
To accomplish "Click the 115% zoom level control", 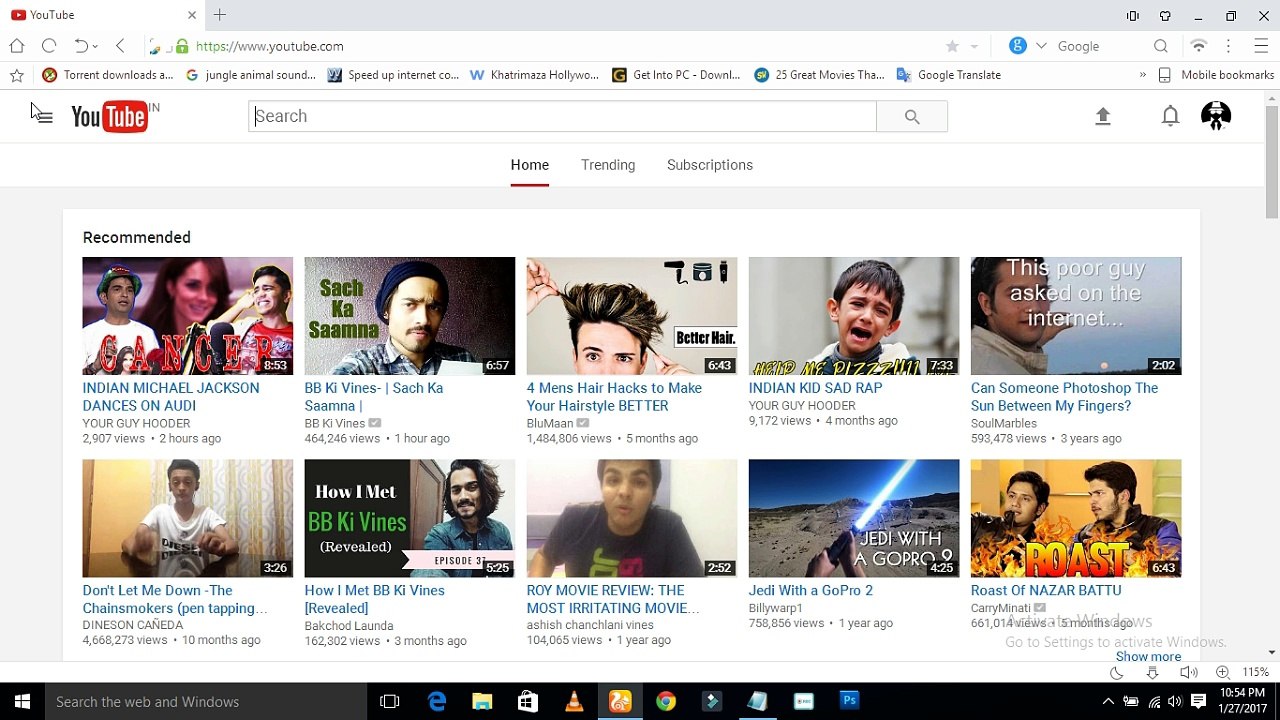I will pyautogui.click(x=1255, y=673).
